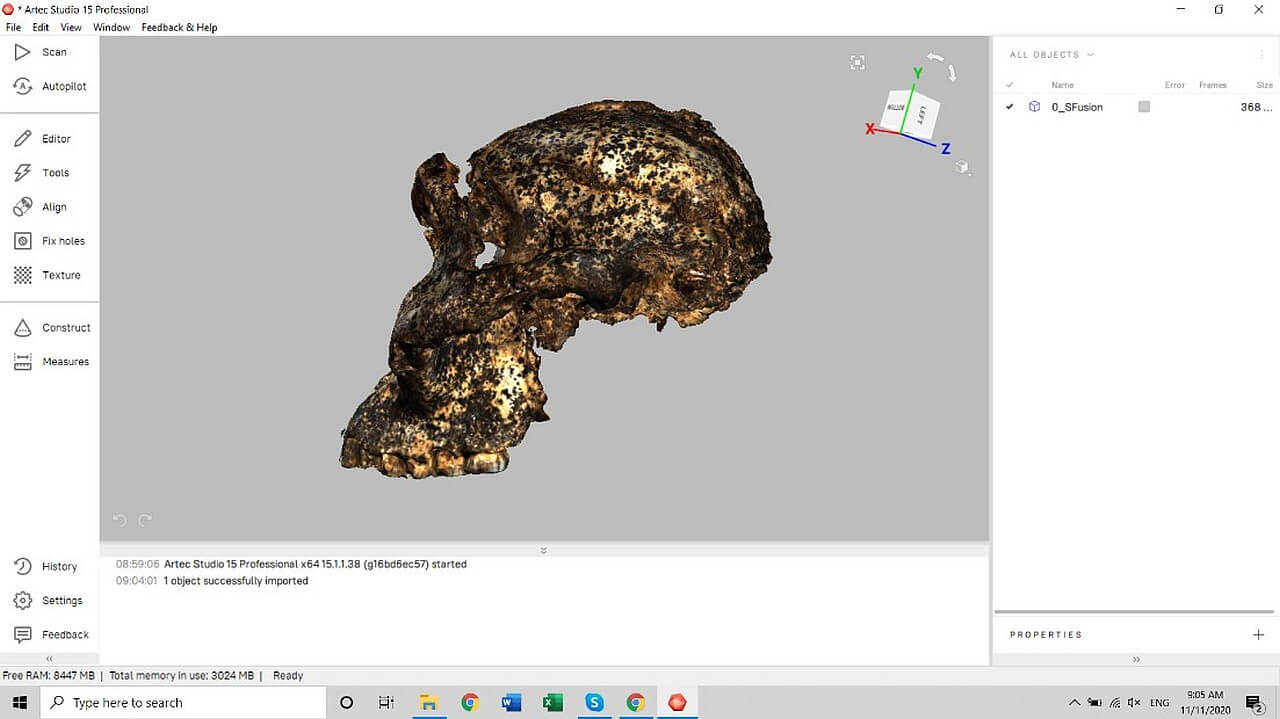Collapse the log panel with double chevron
Image resolution: width=1280 pixels, height=719 pixels.
coord(544,551)
